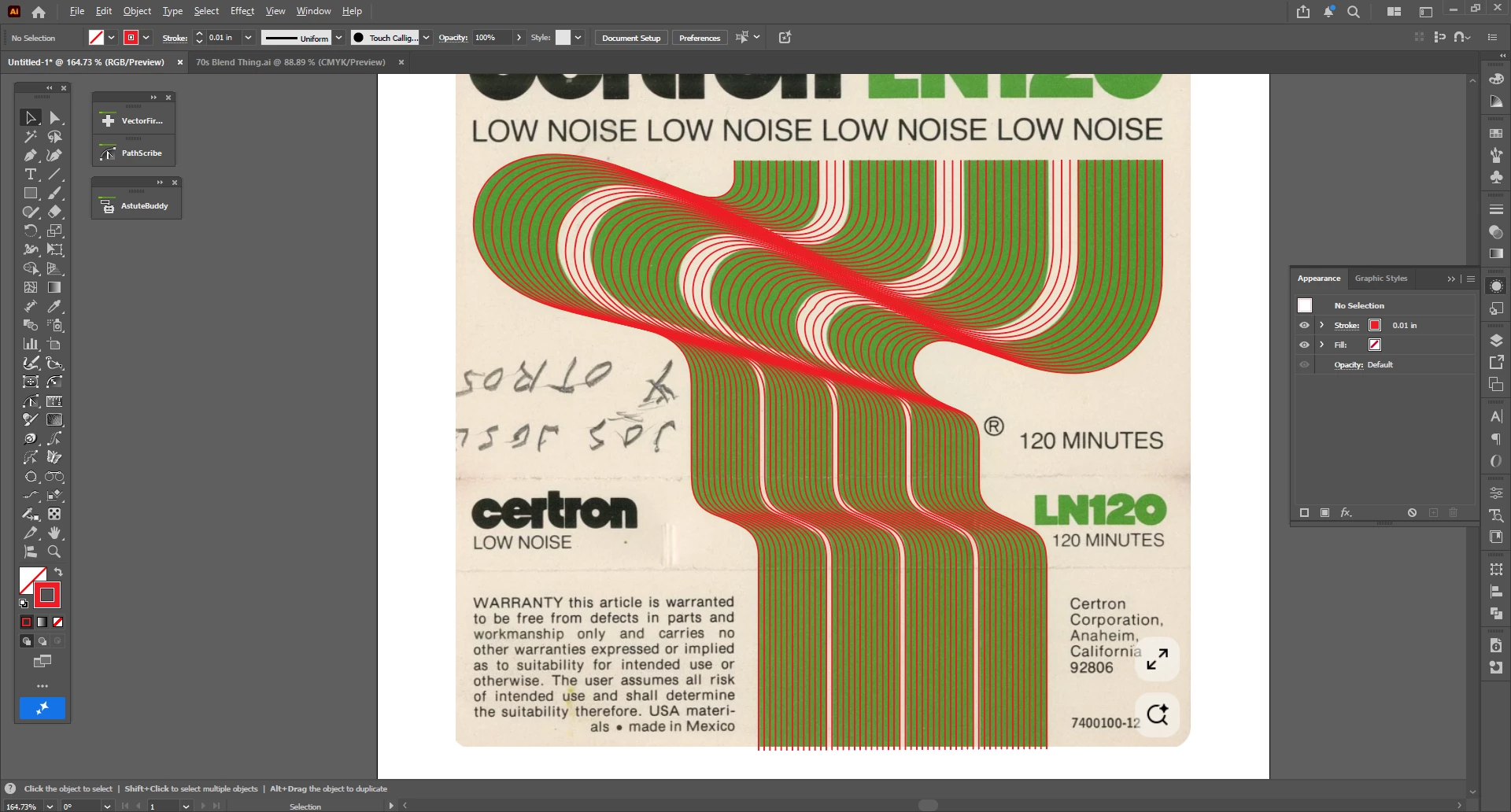
Task: Click the share document icon
Action: [x=1303, y=12]
